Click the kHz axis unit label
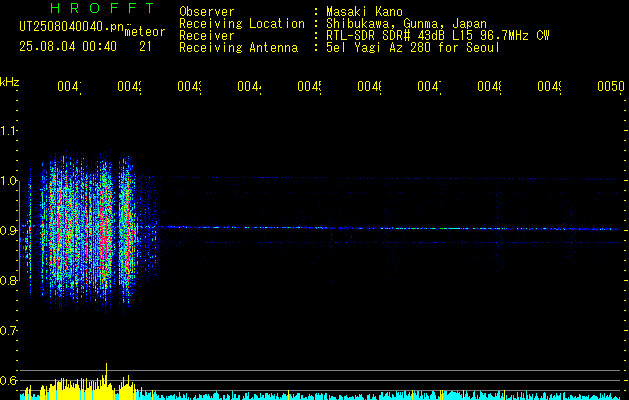This screenshot has width=629, height=400. [x=10, y=82]
